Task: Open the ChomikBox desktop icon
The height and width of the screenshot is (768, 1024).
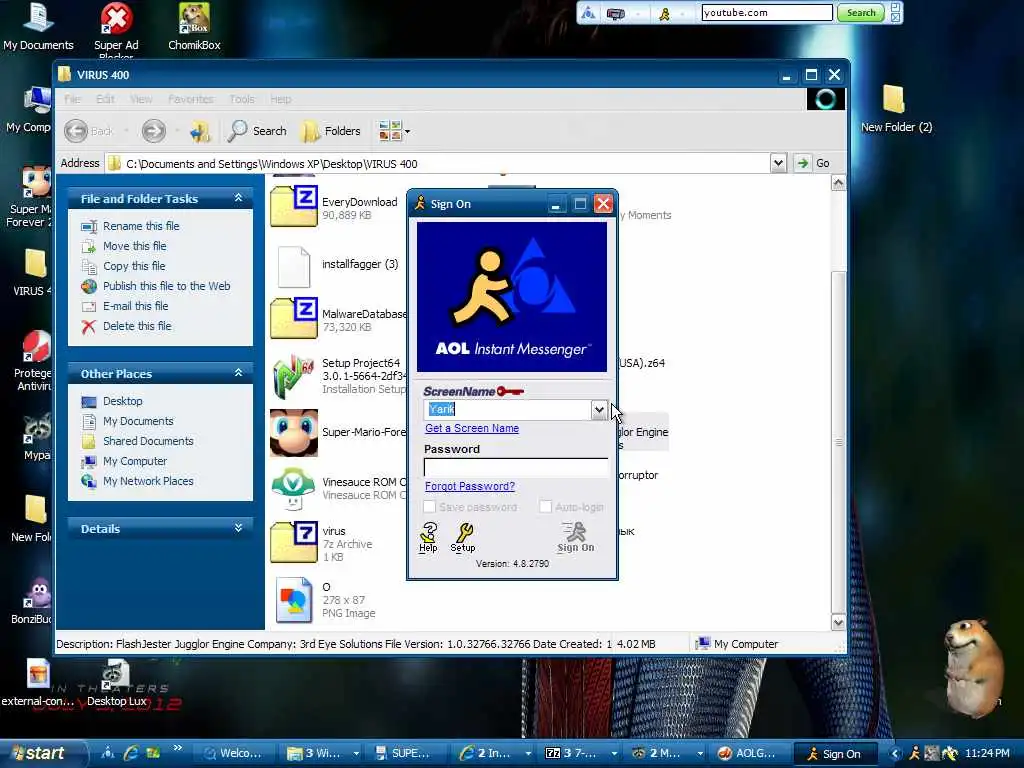Action: point(194,27)
